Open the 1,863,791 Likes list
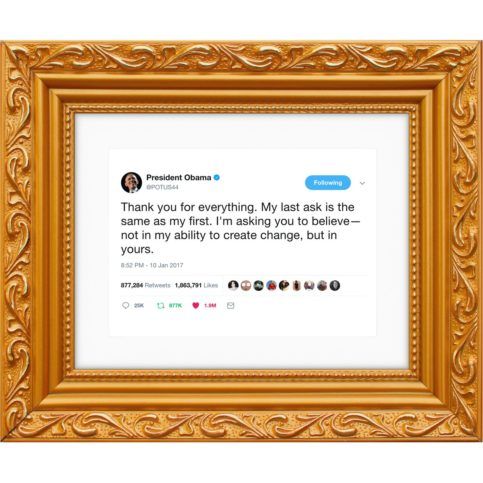The image size is (483, 483). pyautogui.click(x=196, y=285)
